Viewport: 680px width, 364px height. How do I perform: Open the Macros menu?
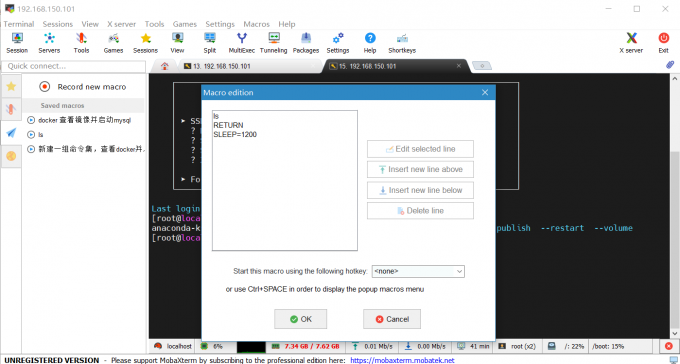[256, 24]
